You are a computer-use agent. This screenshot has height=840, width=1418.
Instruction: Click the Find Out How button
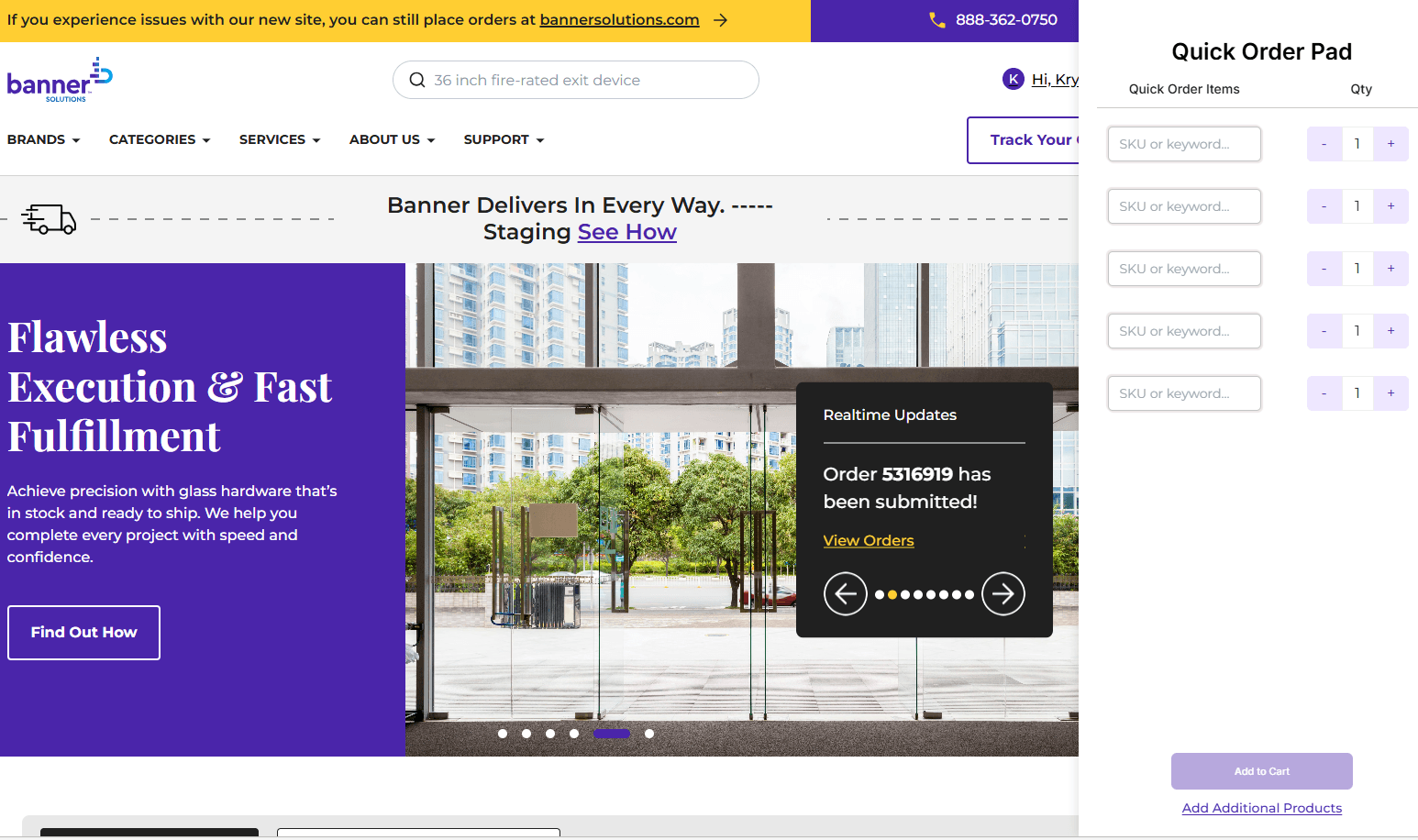(x=83, y=632)
